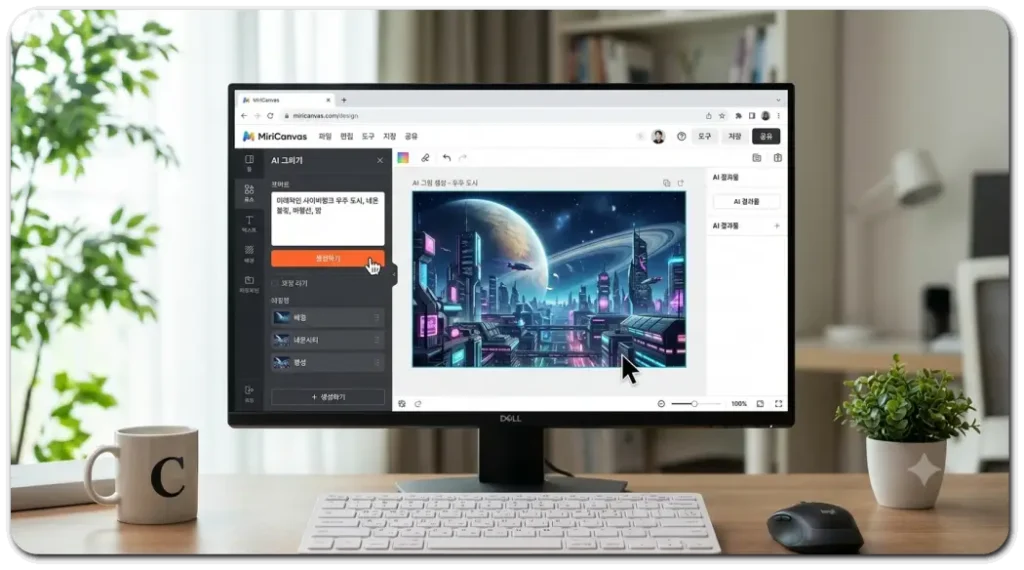
Task: Open the 파일 menu in the header
Action: click(325, 136)
